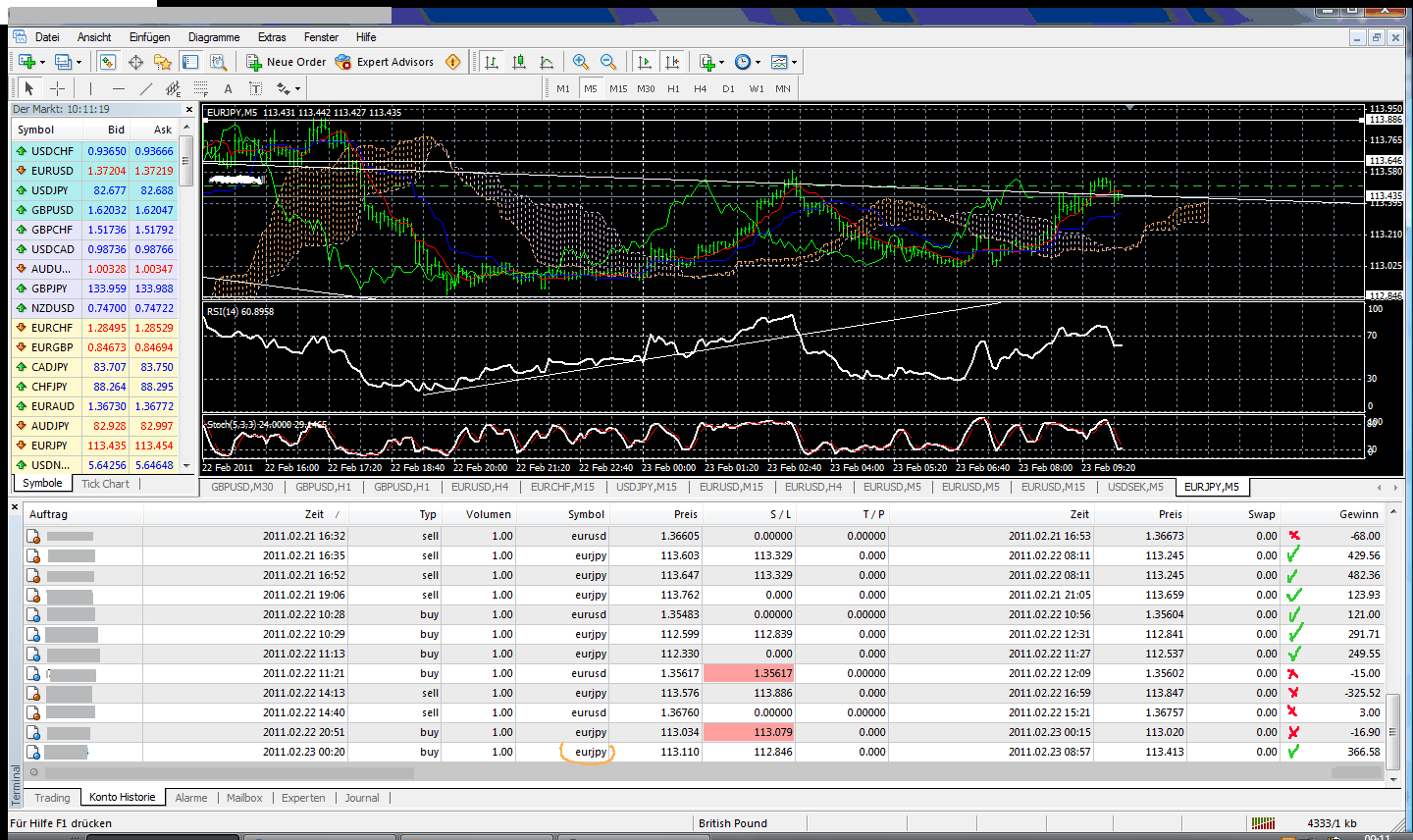Select the Crosshair tool

(x=56, y=88)
